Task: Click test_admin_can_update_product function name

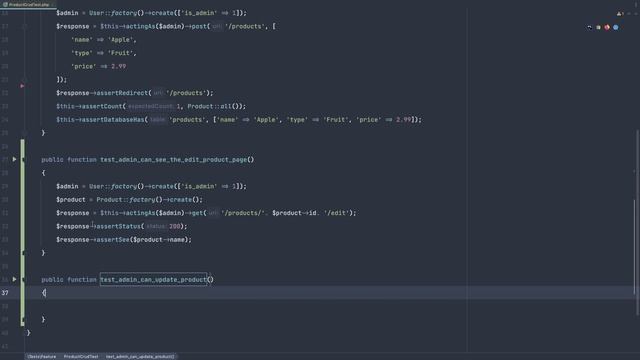Action: 153,280
